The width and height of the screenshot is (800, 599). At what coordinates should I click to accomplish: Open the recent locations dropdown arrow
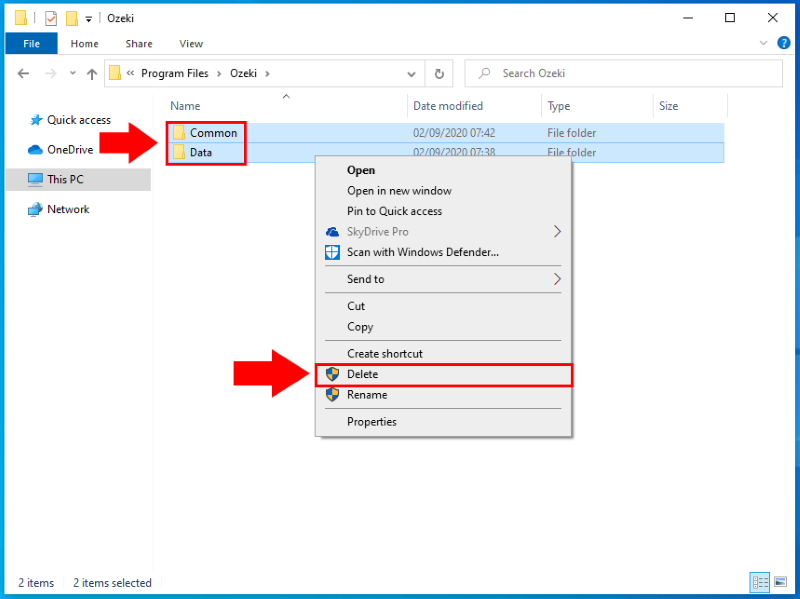73,73
